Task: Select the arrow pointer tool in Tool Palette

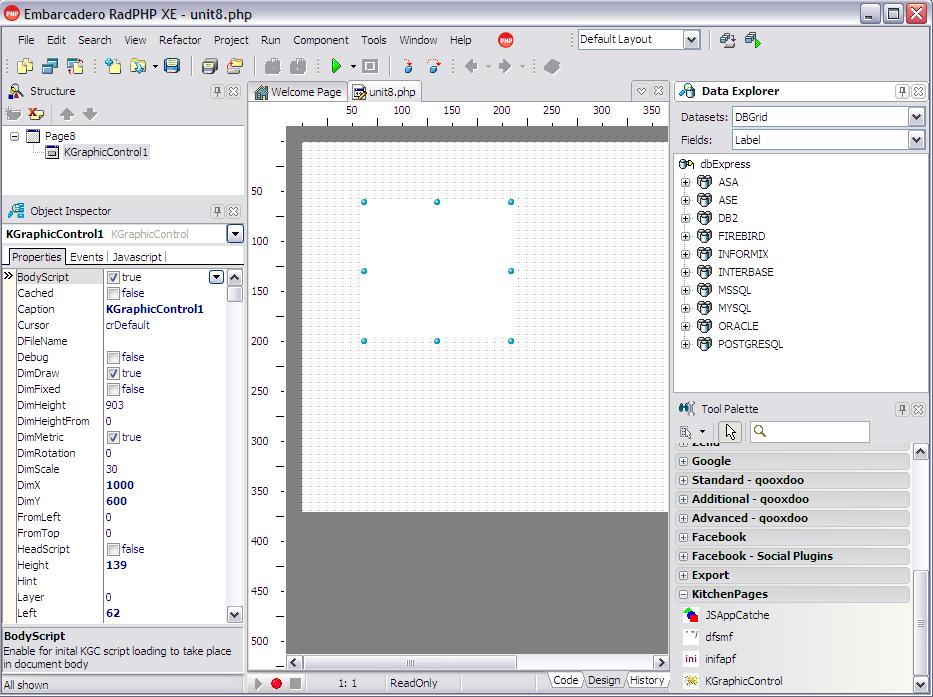Action: click(x=730, y=432)
